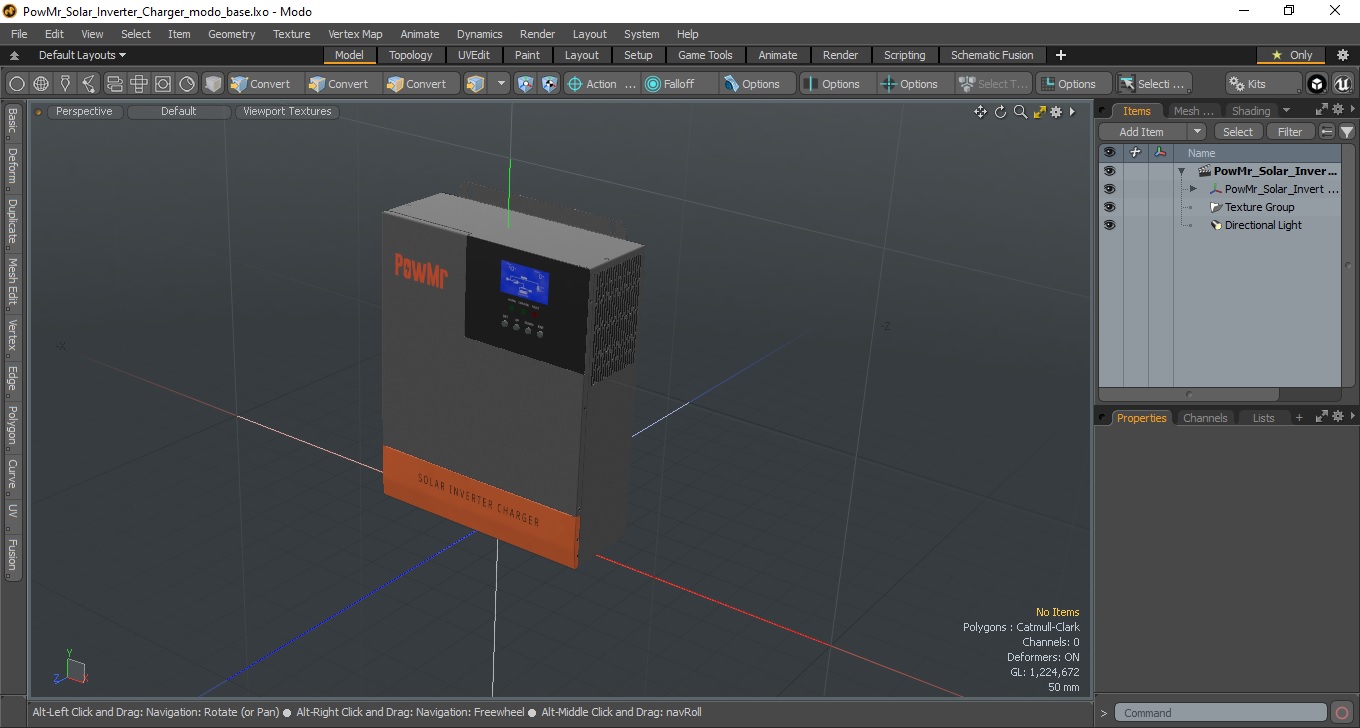Screen dimensions: 1360x728
Task: Hide the Directional Light item
Action: (1109, 225)
